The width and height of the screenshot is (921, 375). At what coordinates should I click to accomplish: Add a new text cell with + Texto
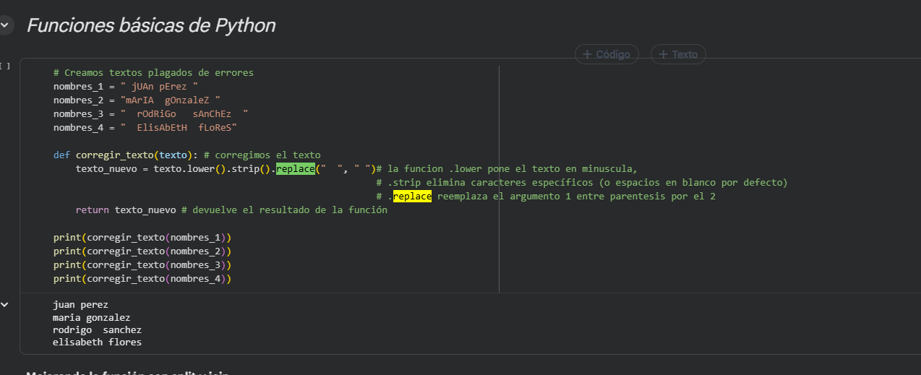(678, 55)
